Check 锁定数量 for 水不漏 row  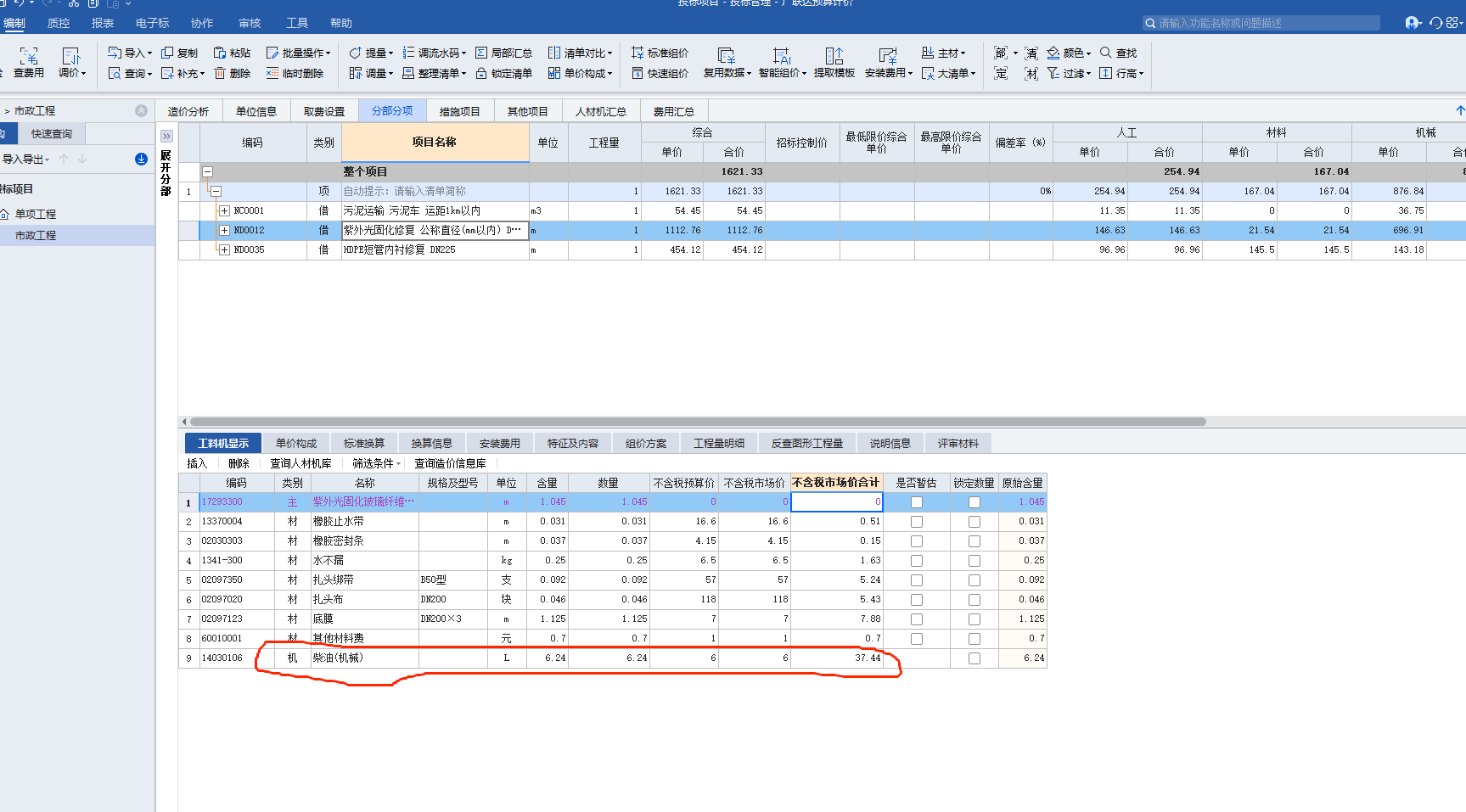[975, 561]
